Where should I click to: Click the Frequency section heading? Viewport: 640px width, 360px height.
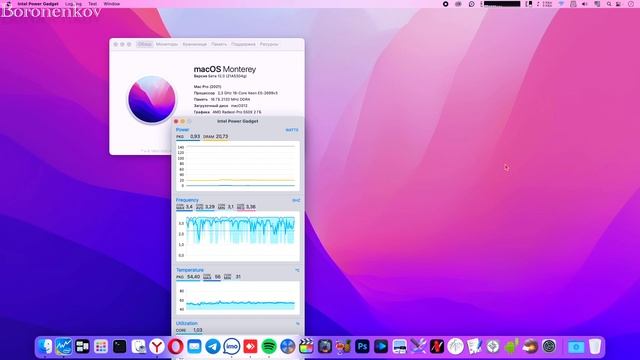[187, 200]
